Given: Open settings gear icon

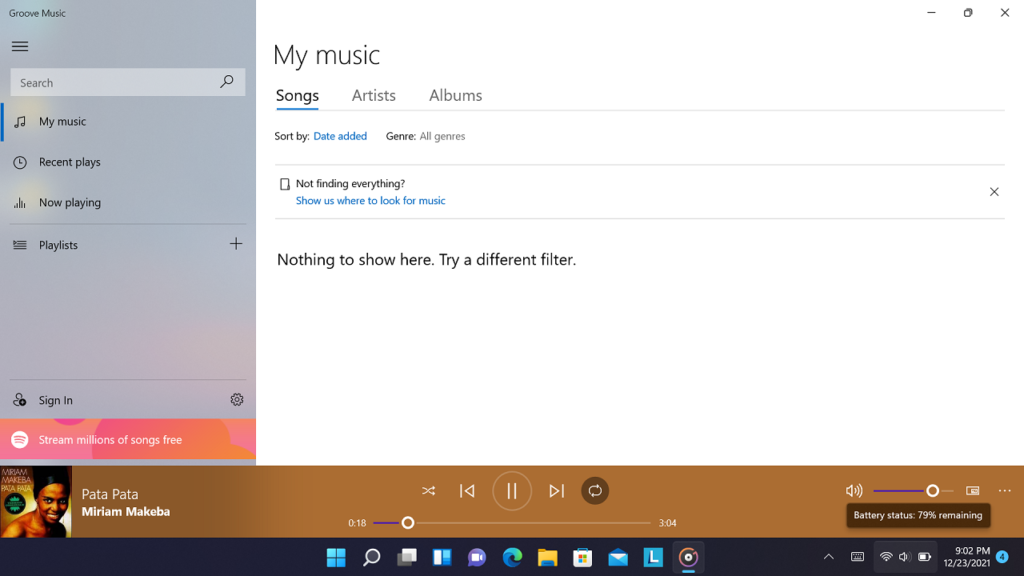Looking at the screenshot, I should [x=236, y=400].
